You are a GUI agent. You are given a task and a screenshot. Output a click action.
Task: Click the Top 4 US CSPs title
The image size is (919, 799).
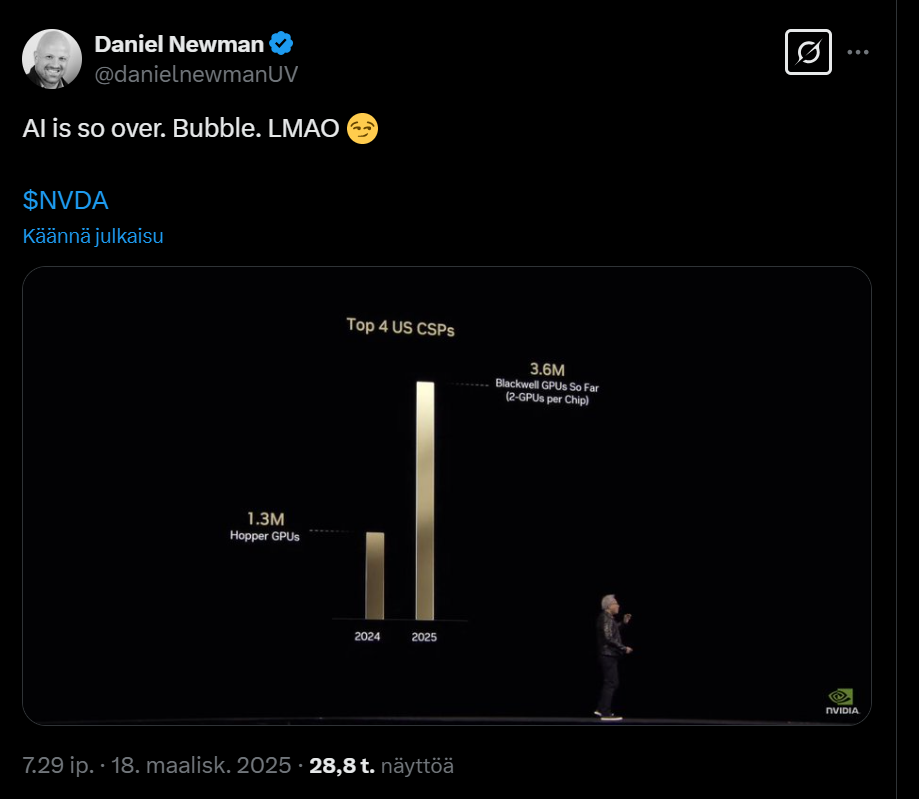point(400,326)
